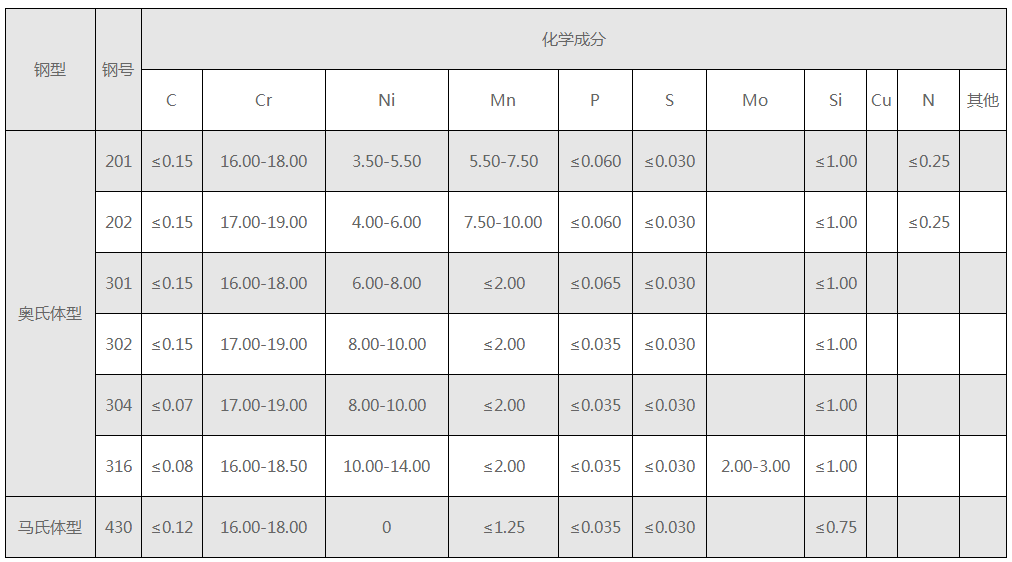This screenshot has width=1012, height=562.
Task: Click steel grade 430 cell
Action: [x=118, y=527]
